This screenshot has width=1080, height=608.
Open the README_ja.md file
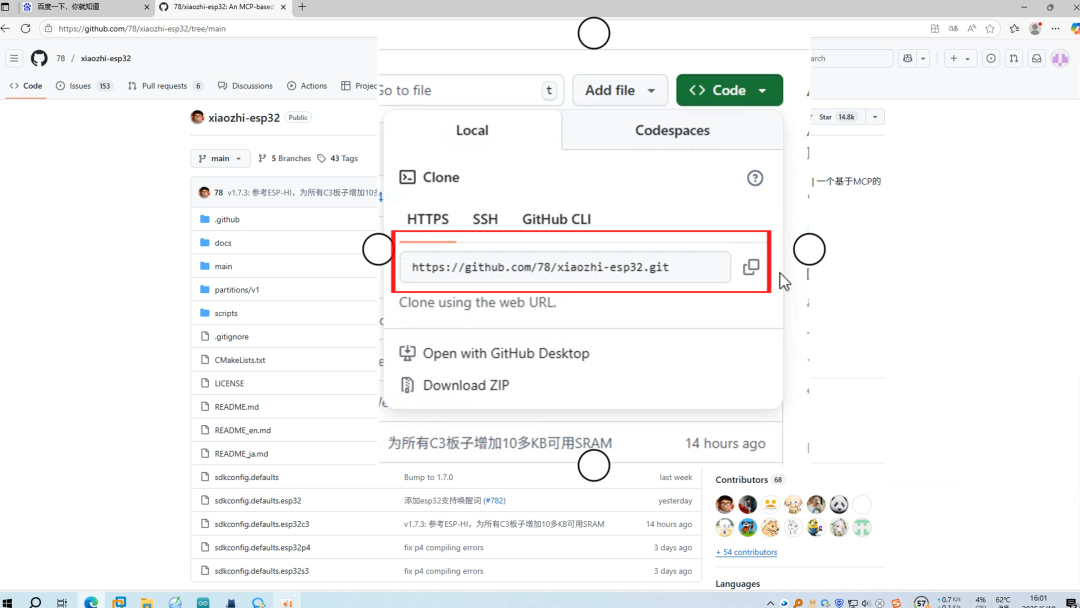[x=241, y=454]
